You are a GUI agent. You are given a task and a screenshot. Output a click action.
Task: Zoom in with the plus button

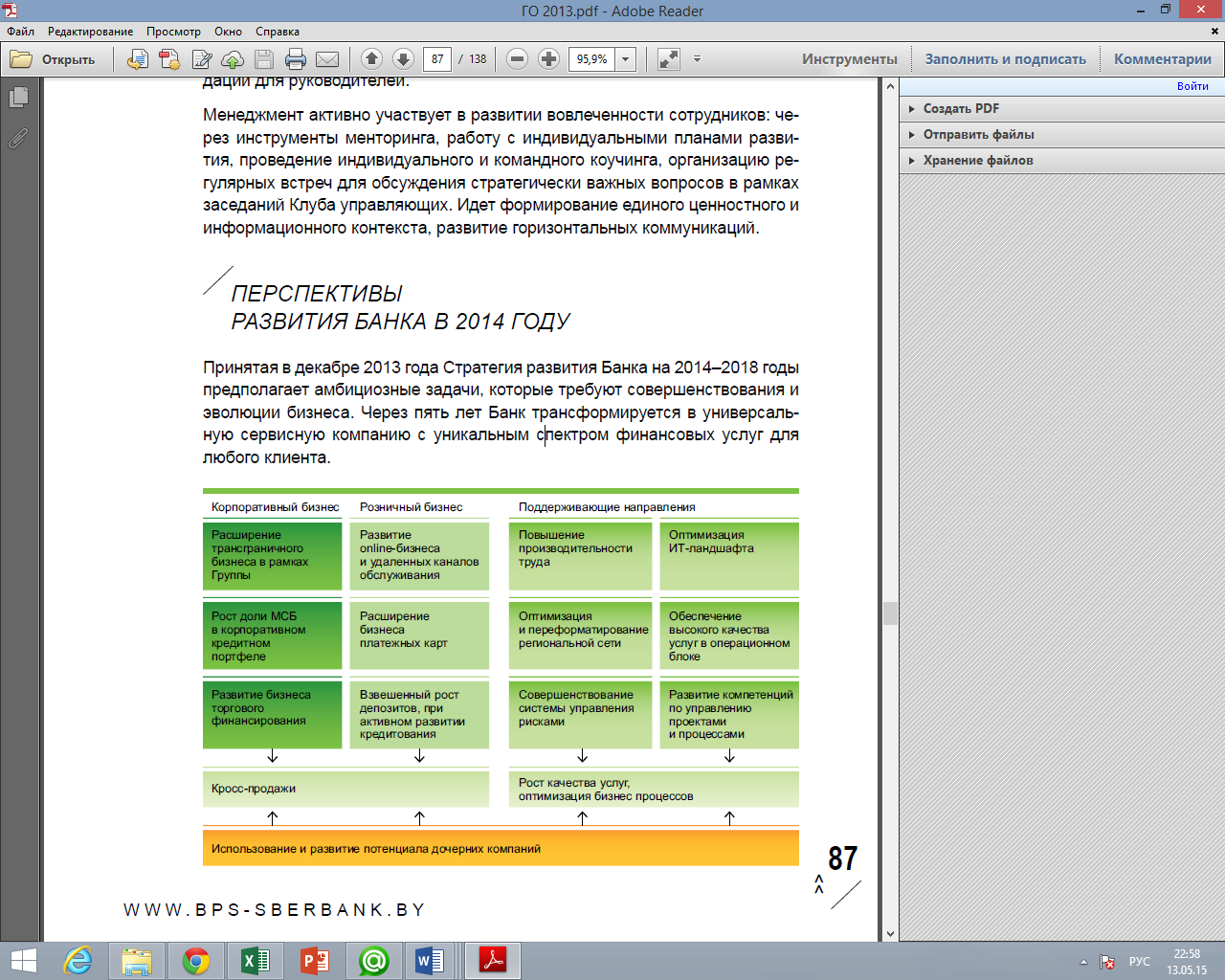(548, 59)
